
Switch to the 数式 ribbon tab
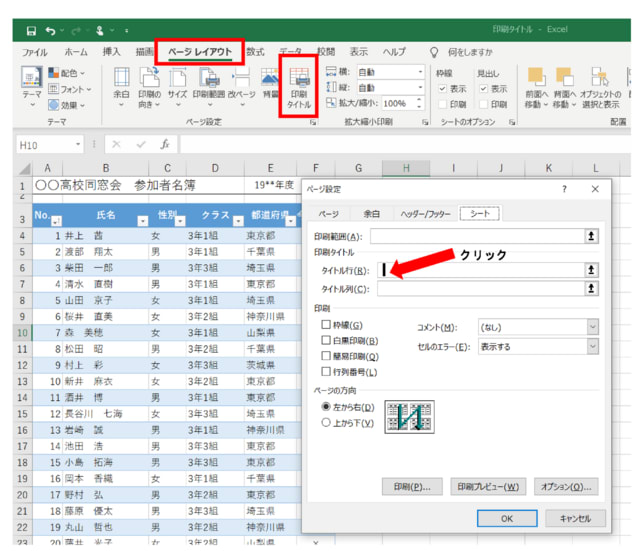point(255,52)
